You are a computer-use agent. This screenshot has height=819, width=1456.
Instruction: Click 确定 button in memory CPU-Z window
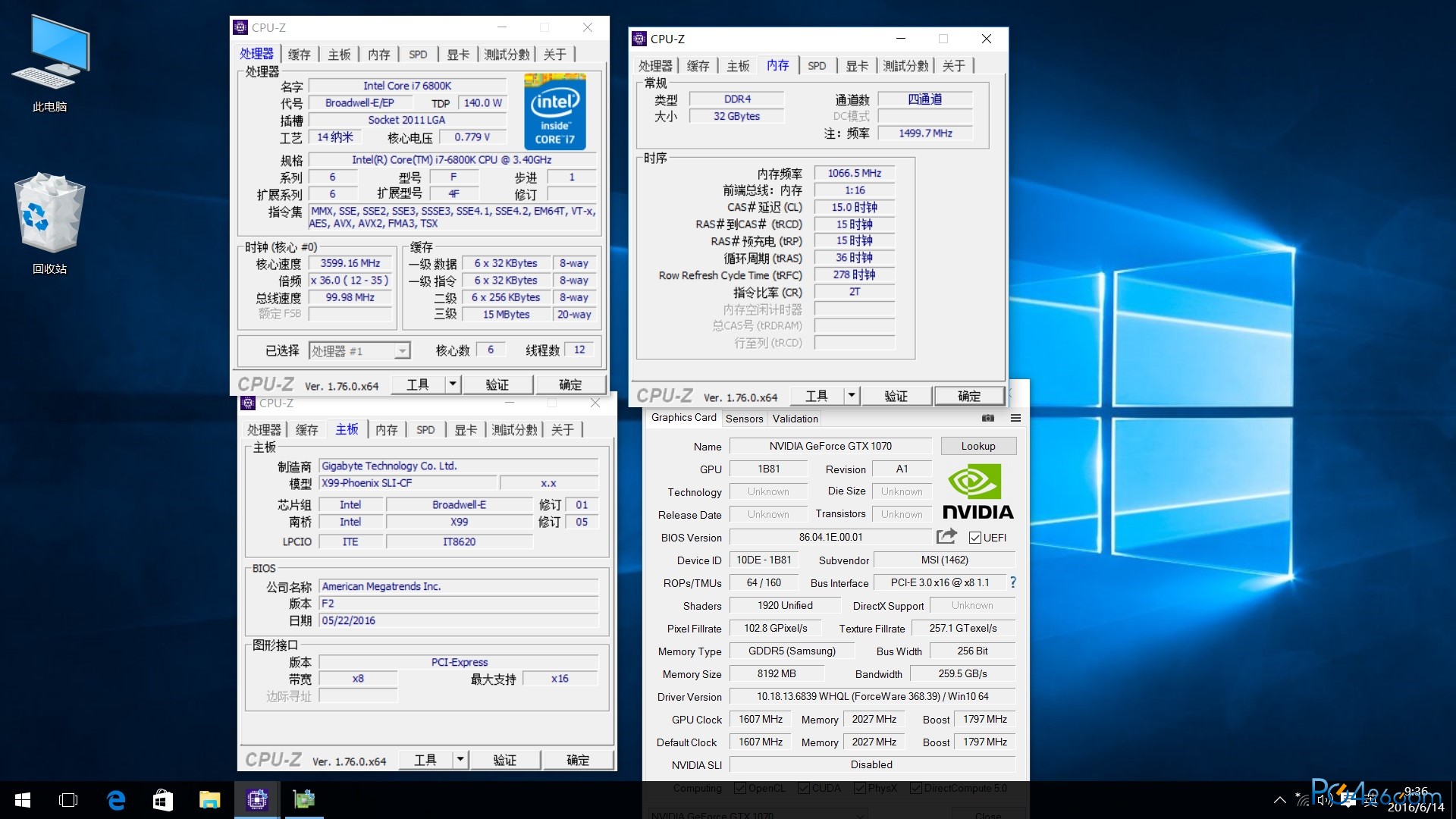(969, 396)
